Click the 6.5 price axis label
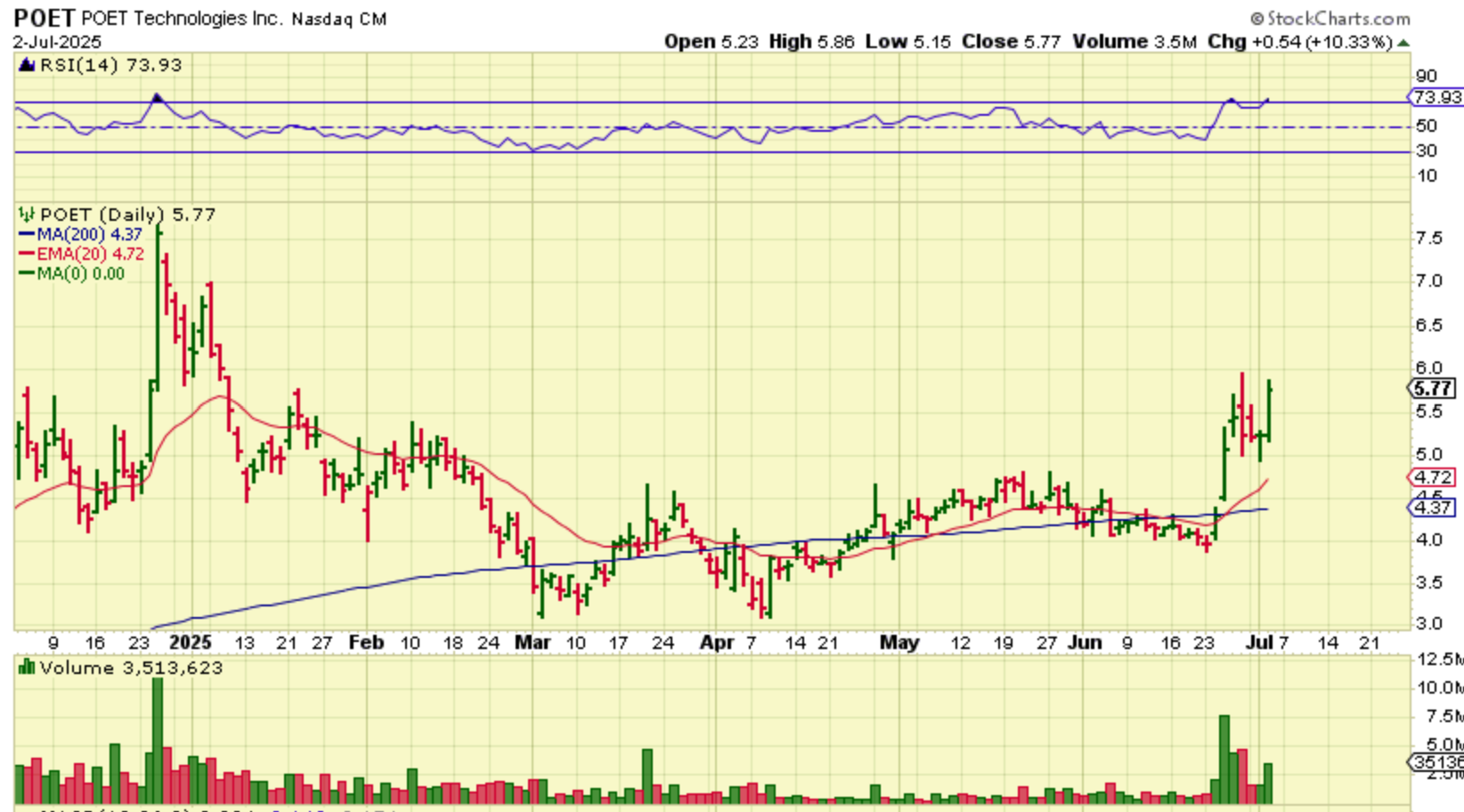The image size is (1464, 812). [1429, 325]
